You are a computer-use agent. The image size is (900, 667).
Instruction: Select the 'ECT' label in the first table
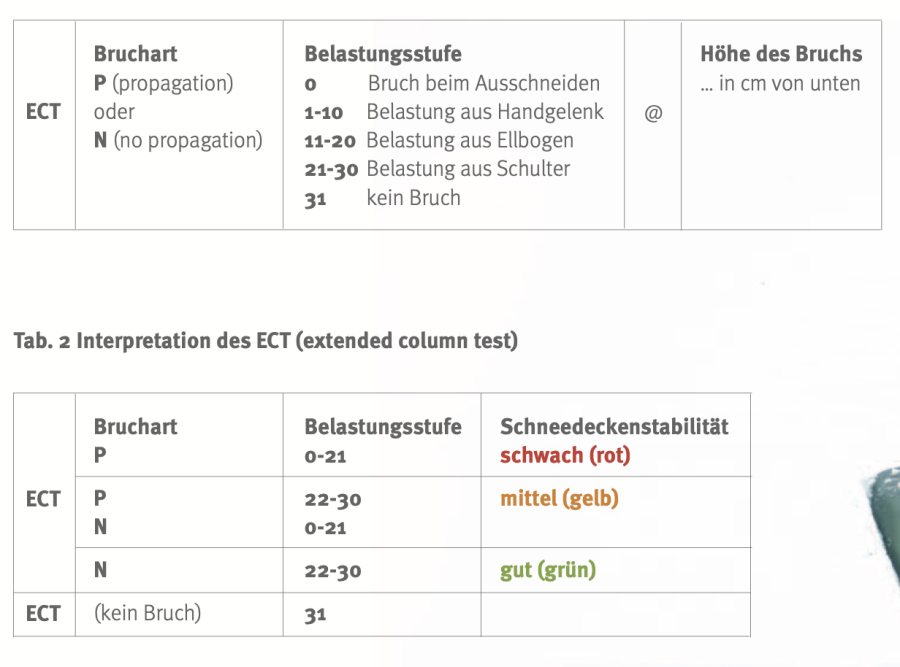43,112
